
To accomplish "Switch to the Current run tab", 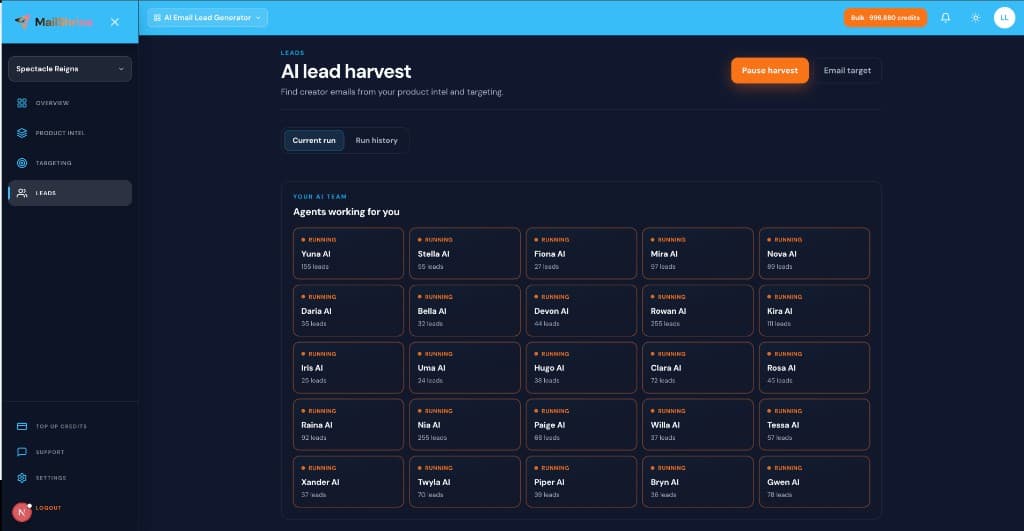I will click(314, 140).
